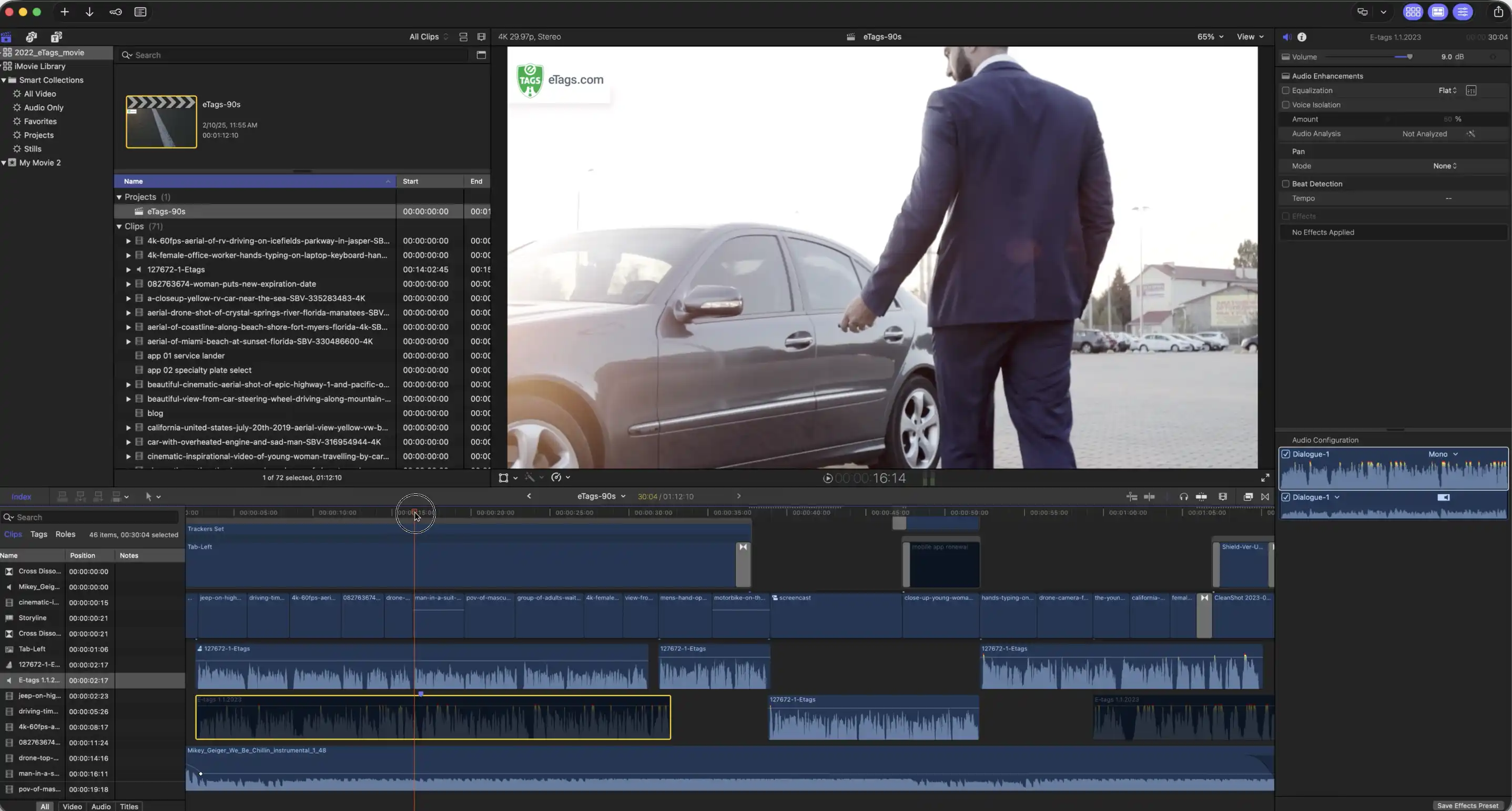
Task: Toggle audio skimming headphones icon
Action: [1184, 496]
